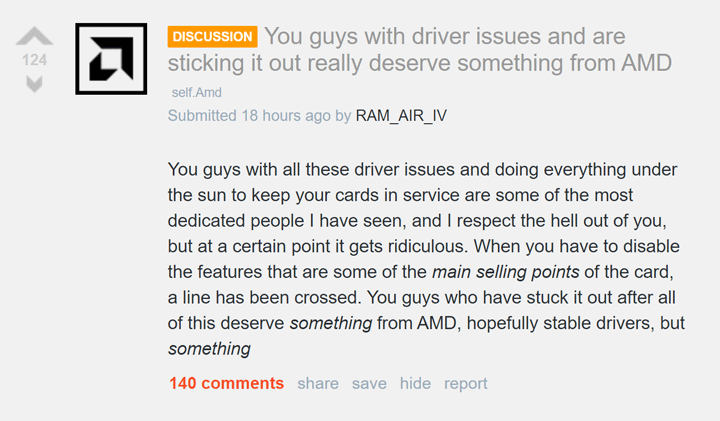The image size is (720, 421).
Task: Click the AMD logo post thumbnail
Action: (x=110, y=59)
